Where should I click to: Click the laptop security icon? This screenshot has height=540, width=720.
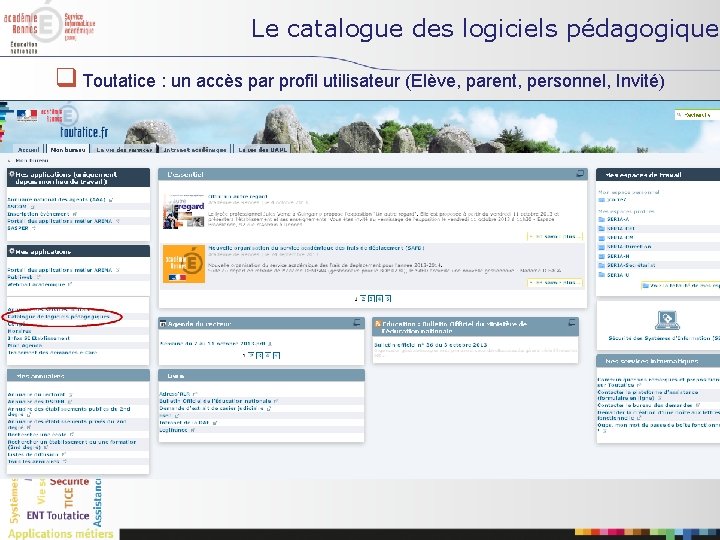(667, 321)
